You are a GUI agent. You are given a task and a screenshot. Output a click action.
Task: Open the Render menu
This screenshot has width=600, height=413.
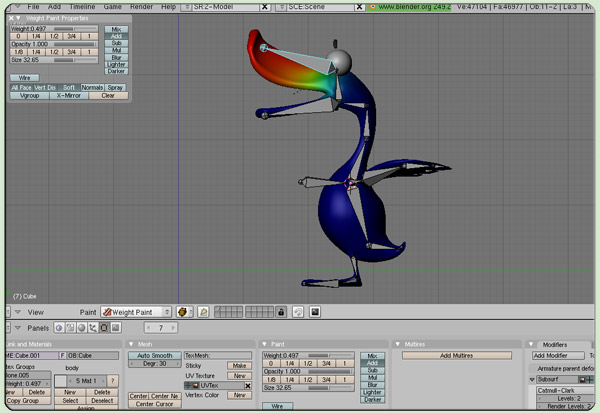[141, 7]
